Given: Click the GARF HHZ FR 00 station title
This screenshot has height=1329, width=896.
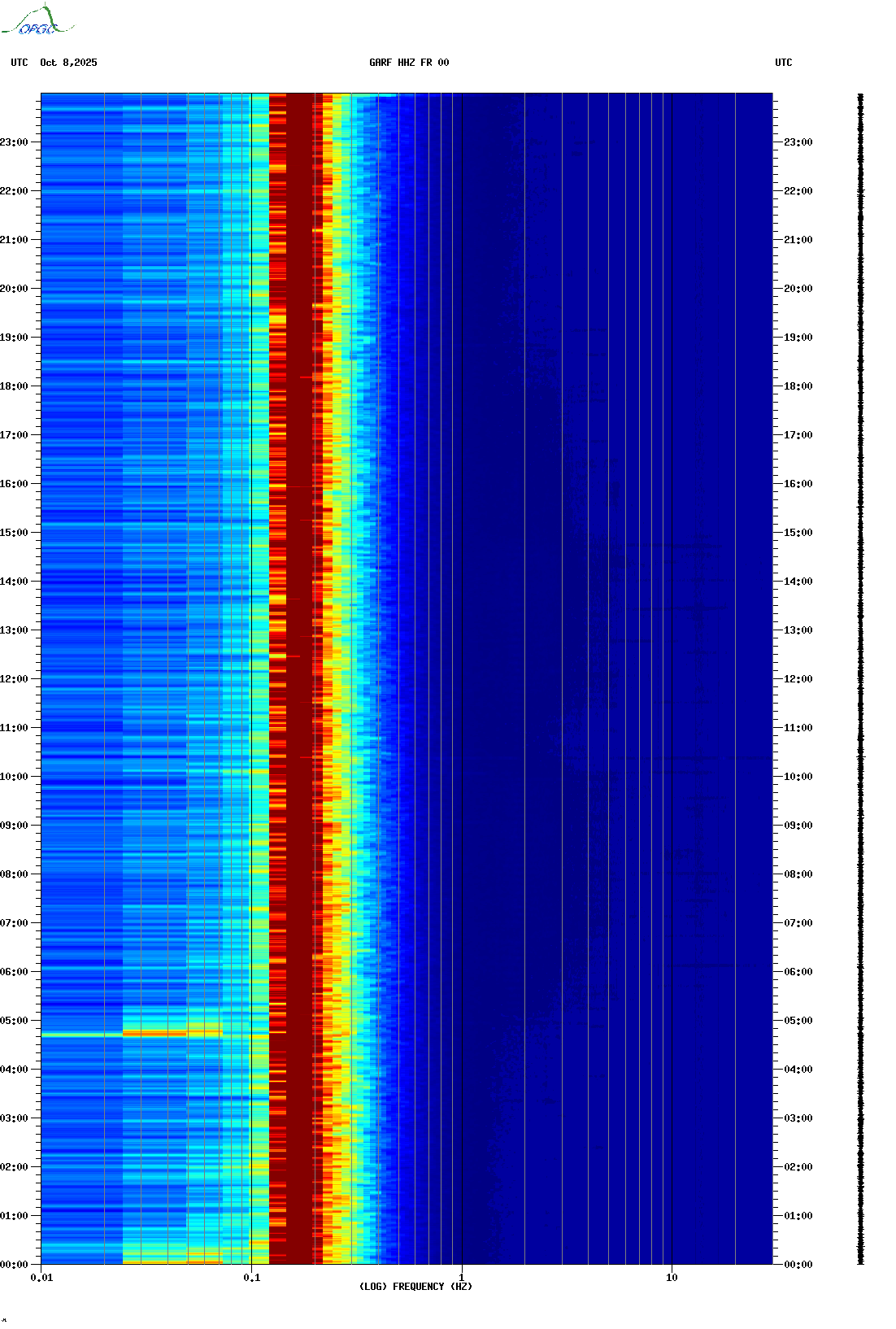Looking at the screenshot, I should [x=408, y=63].
